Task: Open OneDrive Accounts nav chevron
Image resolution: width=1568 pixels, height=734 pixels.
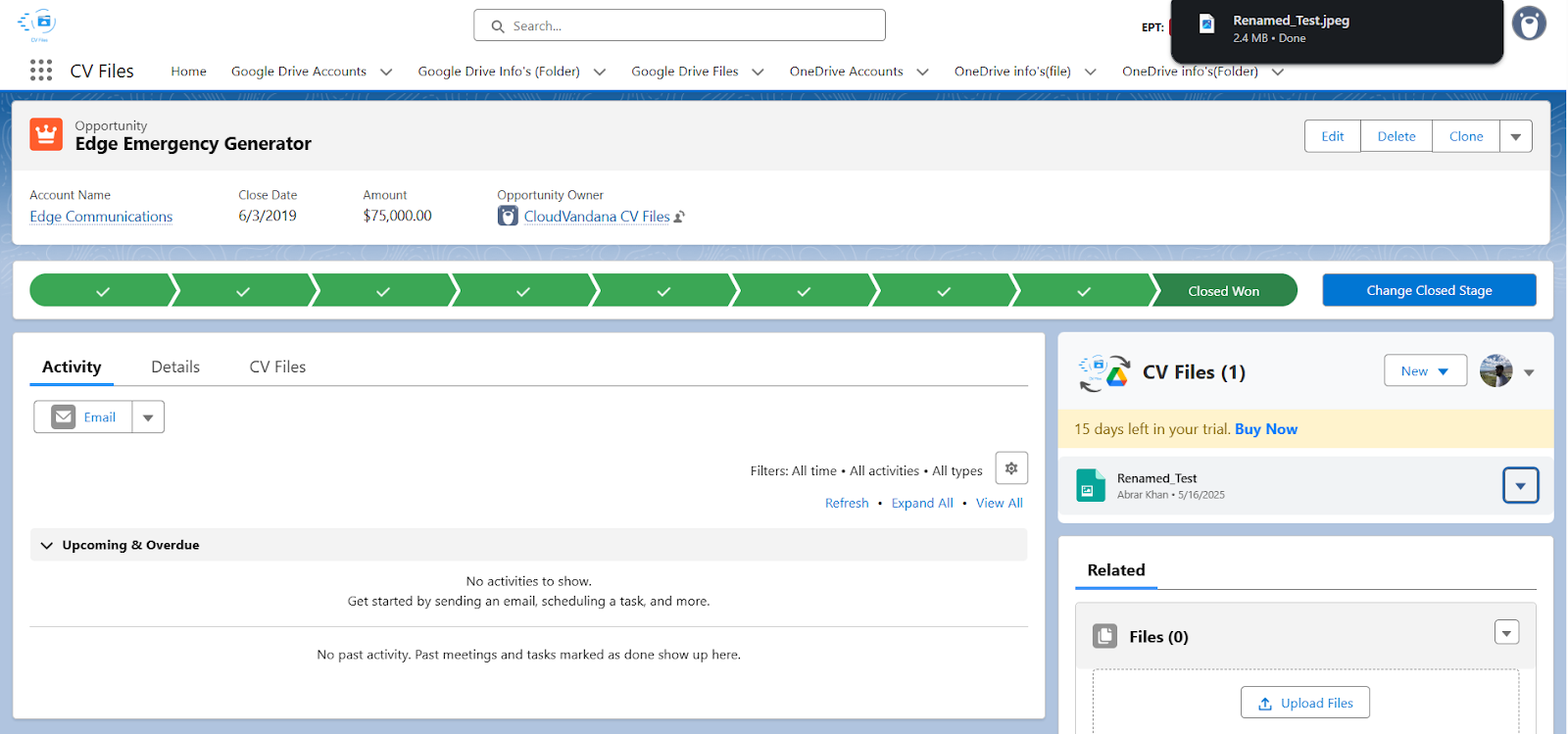Action: (922, 72)
